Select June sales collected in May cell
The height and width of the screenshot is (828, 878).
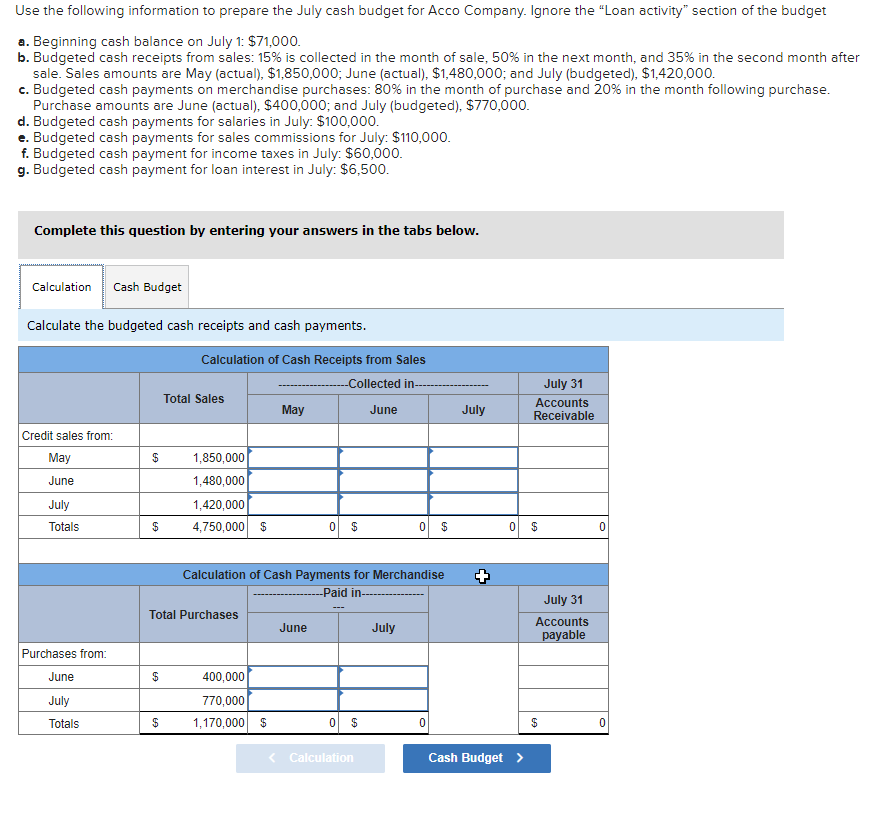tap(293, 480)
